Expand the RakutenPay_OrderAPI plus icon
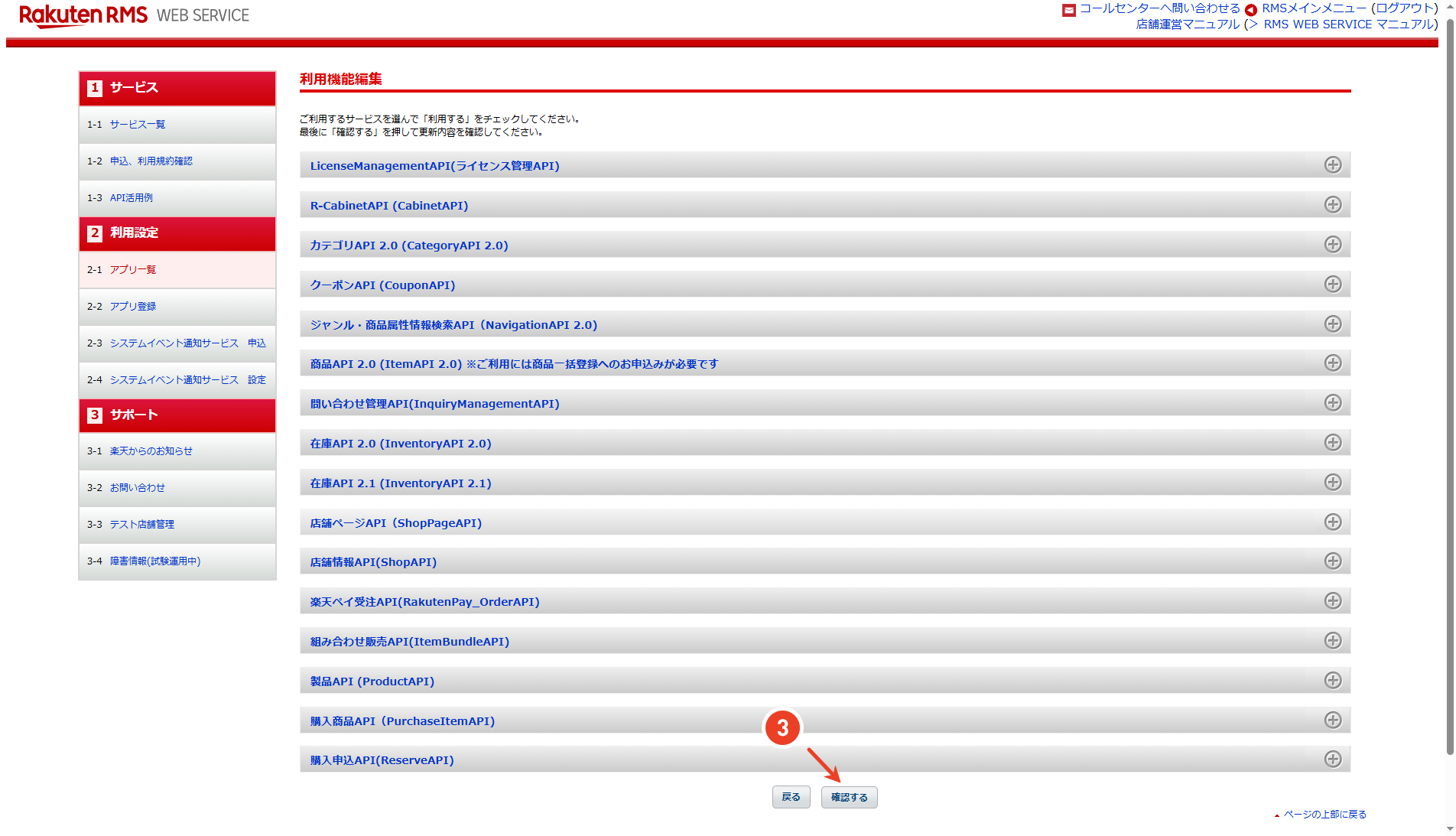This screenshot has height=836, width=1456. click(1333, 601)
